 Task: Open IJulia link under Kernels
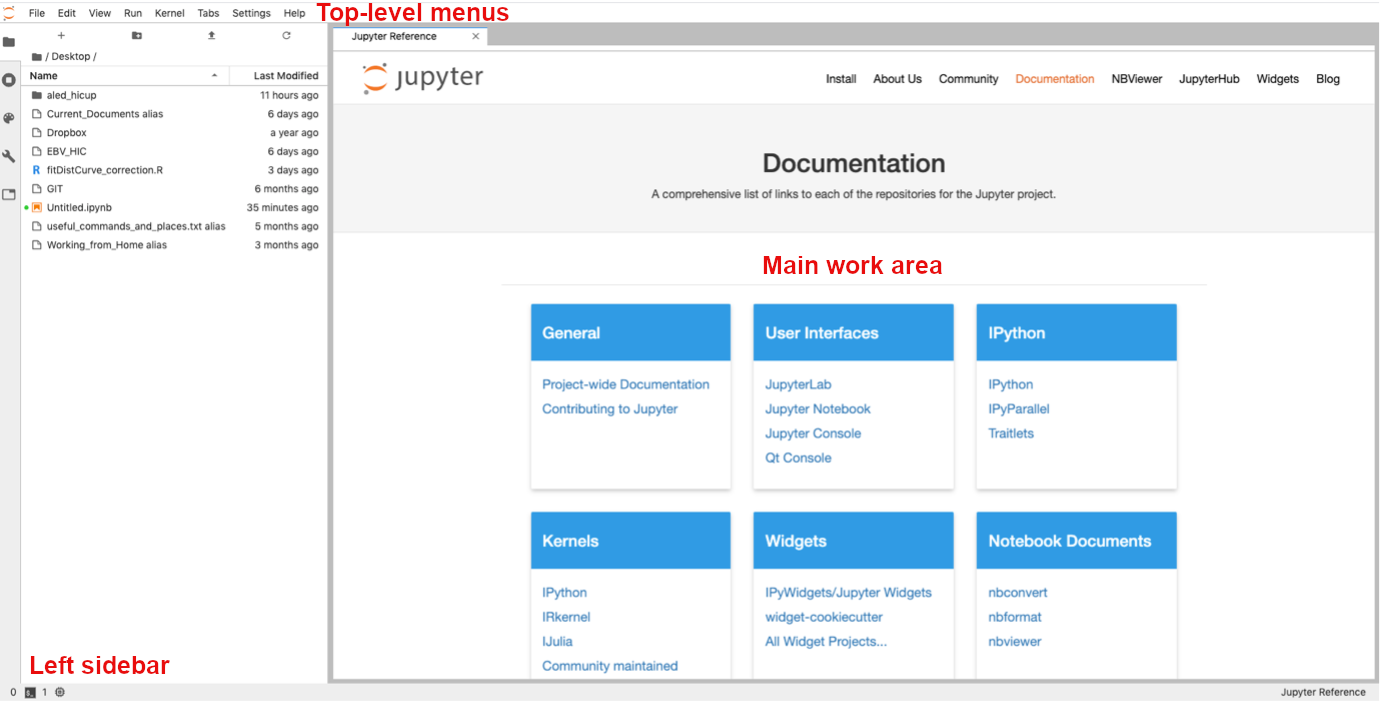(x=557, y=642)
